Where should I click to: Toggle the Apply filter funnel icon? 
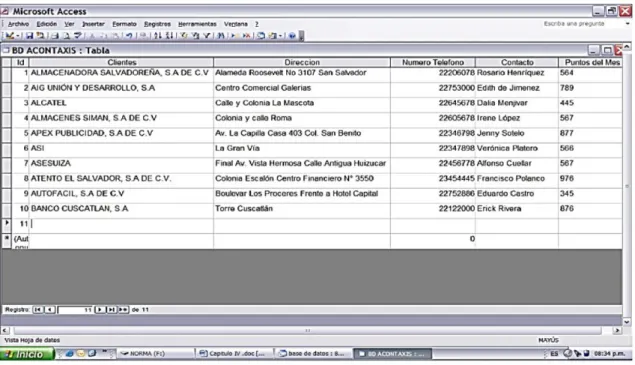click(207, 36)
